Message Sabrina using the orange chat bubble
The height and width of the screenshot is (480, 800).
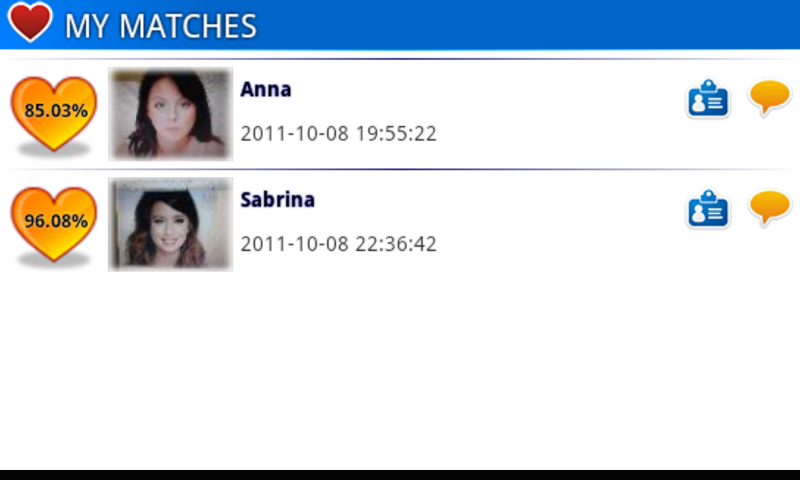click(770, 208)
